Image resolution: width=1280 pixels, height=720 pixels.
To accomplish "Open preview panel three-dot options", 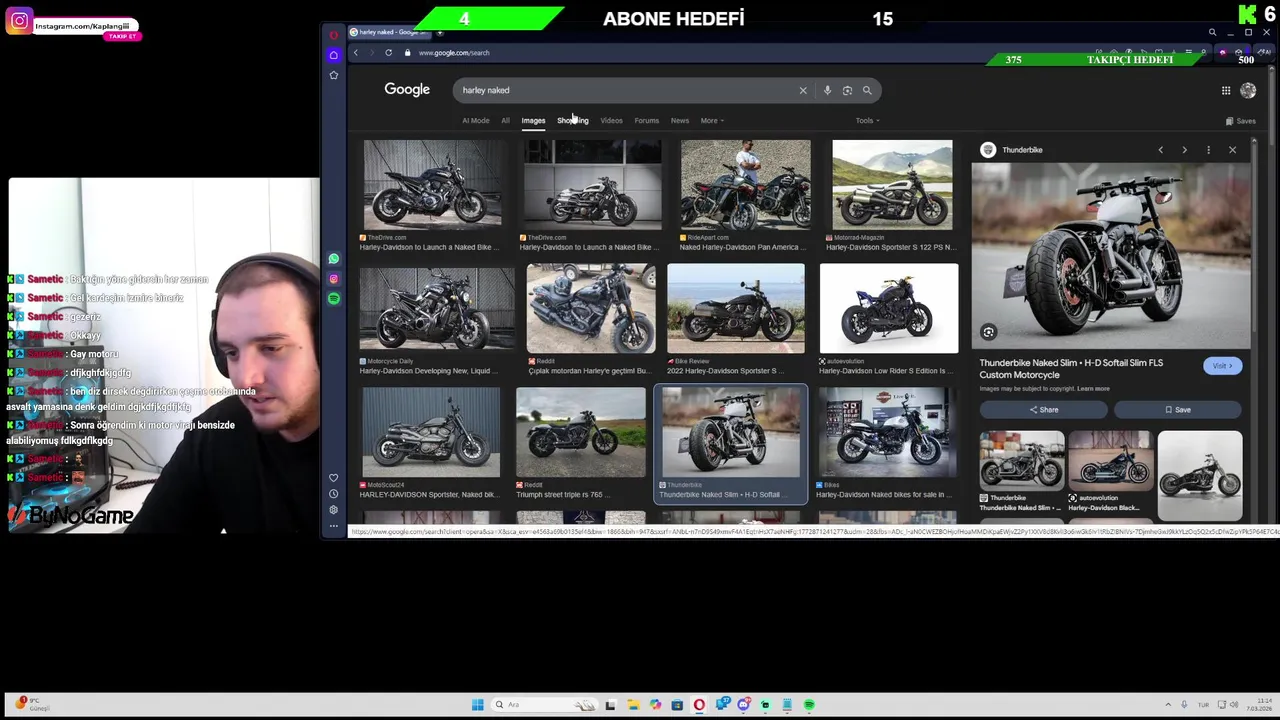I will pos(1208,150).
